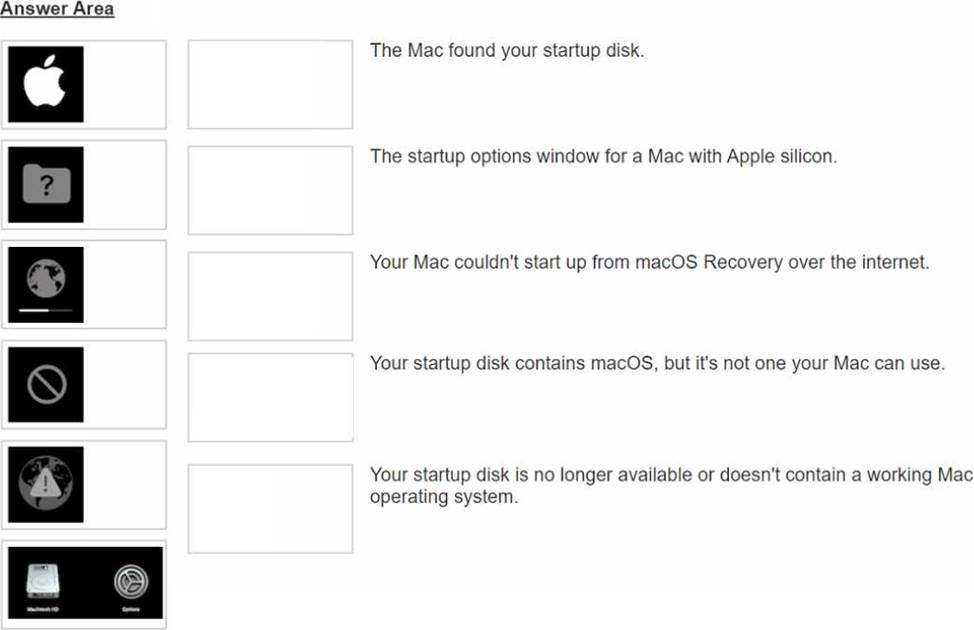Click "The Mac found your startup disk" text

point(507,50)
